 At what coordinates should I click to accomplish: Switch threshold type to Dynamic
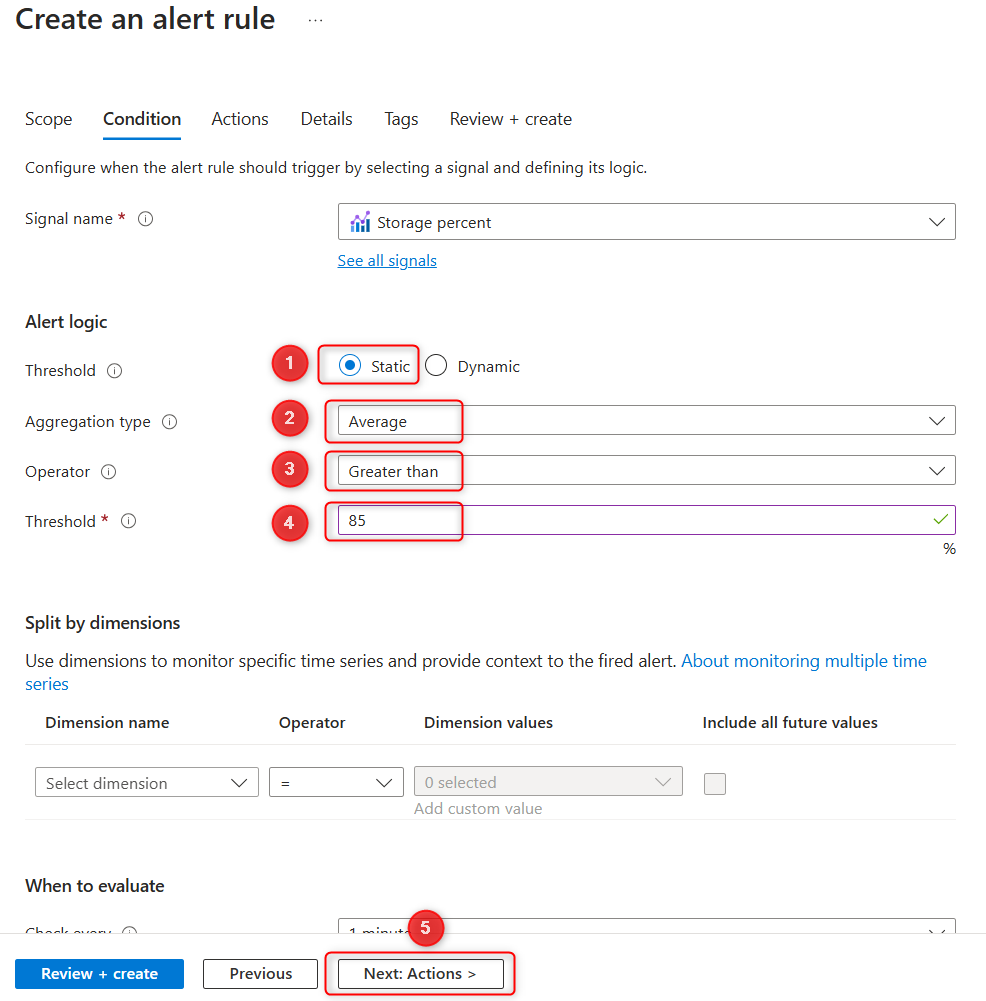(x=436, y=366)
